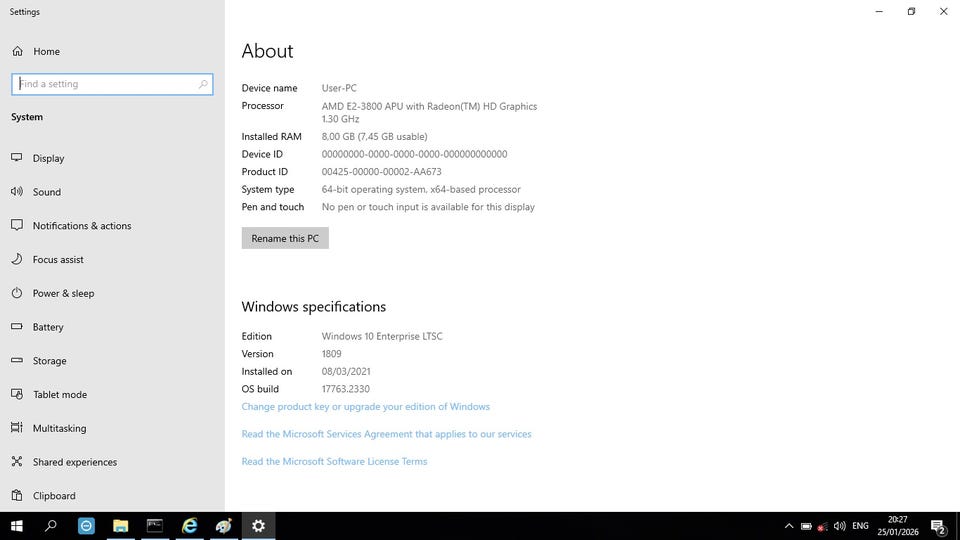This screenshot has width=960, height=540.
Task: Open the command console on taskbar
Action: click(155, 525)
